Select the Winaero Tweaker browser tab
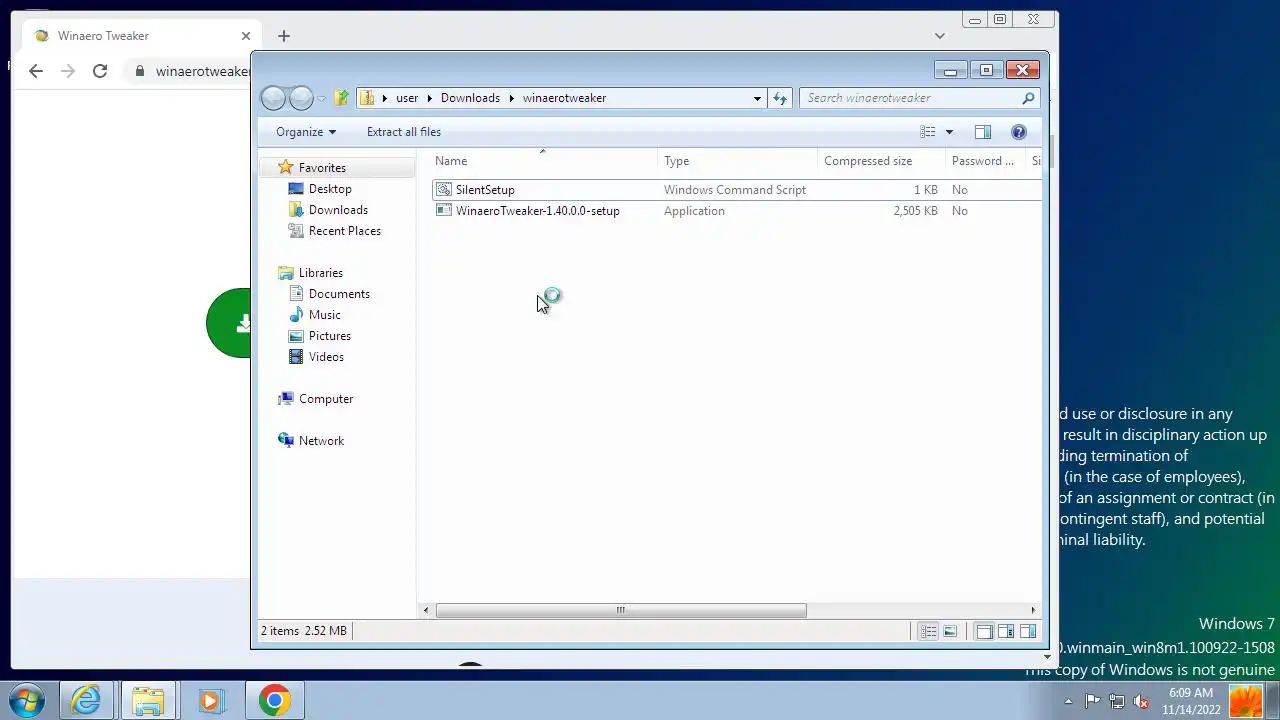The height and width of the screenshot is (720, 1280). tap(140, 36)
